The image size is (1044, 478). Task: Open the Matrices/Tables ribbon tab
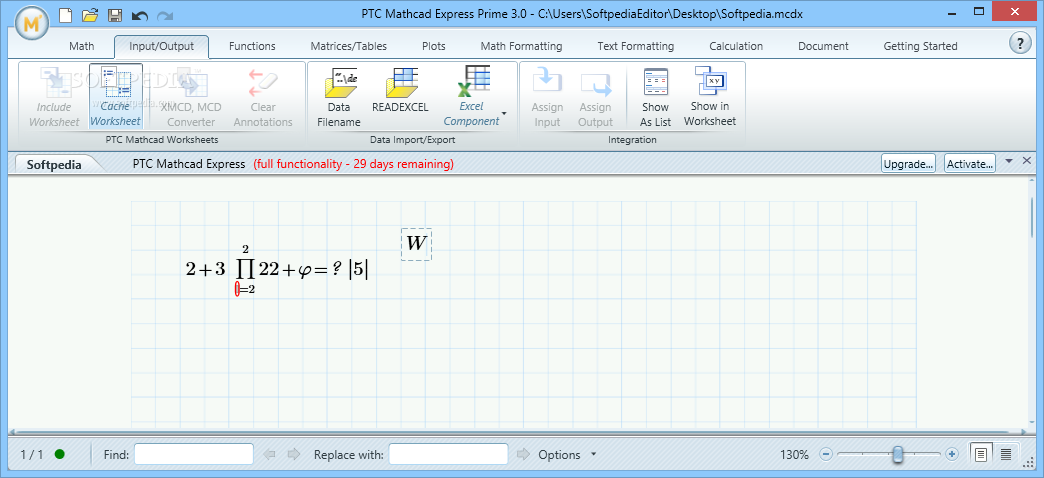click(348, 46)
